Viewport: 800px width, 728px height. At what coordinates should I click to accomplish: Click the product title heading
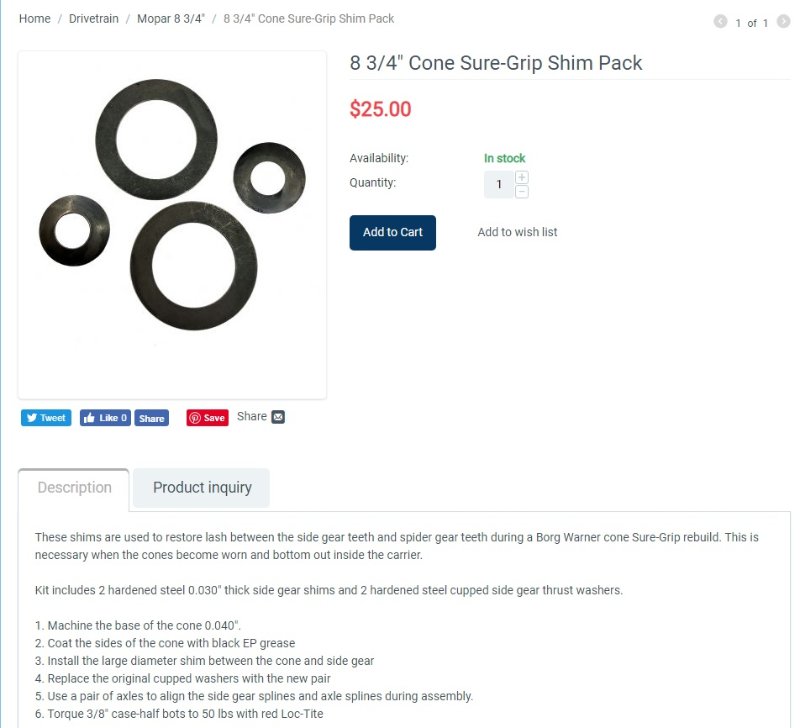(496, 63)
